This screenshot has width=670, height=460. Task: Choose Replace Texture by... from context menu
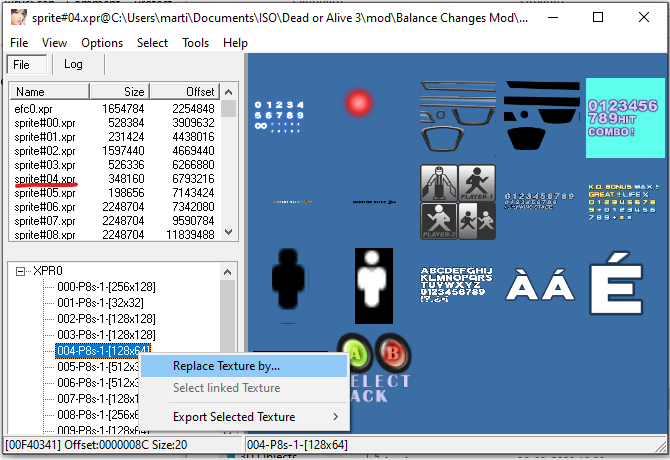(x=226, y=366)
